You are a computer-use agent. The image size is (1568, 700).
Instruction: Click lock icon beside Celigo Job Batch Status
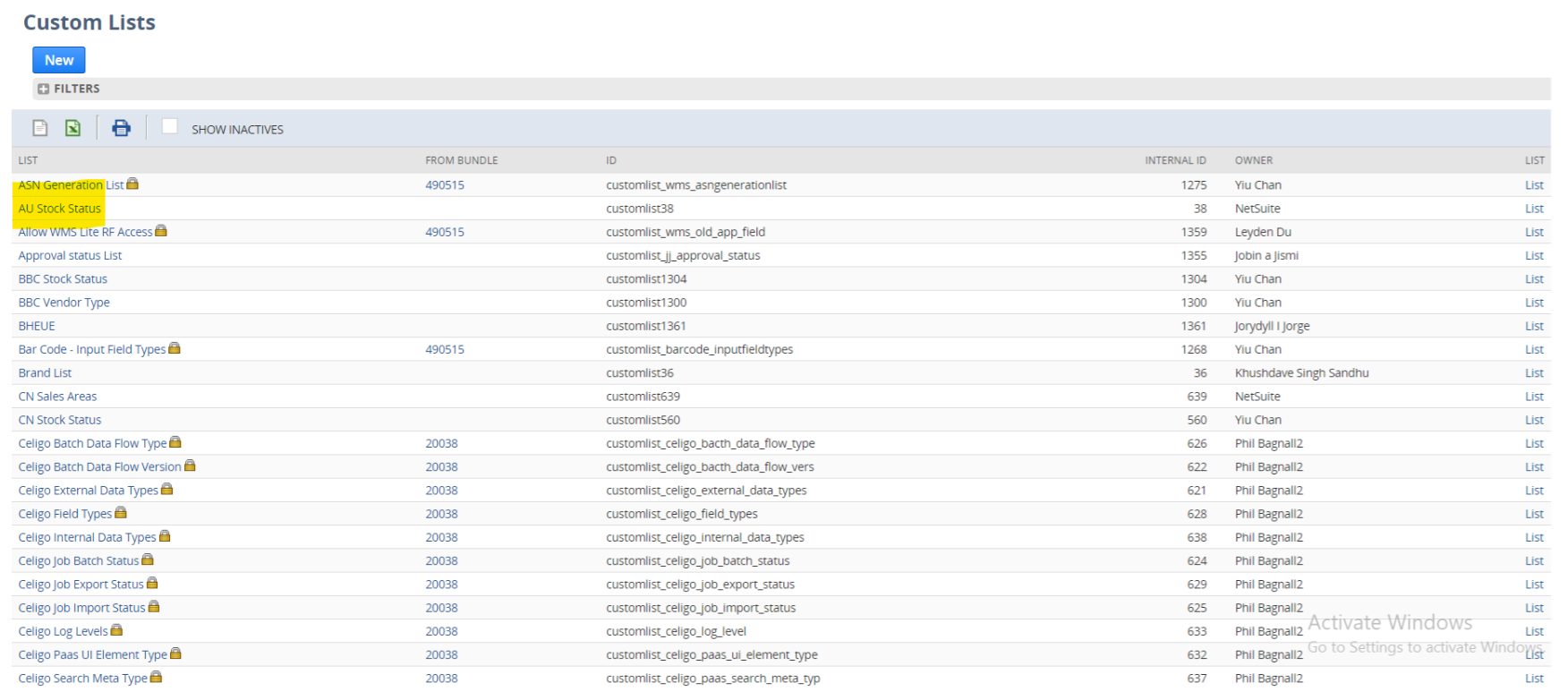[x=148, y=559]
